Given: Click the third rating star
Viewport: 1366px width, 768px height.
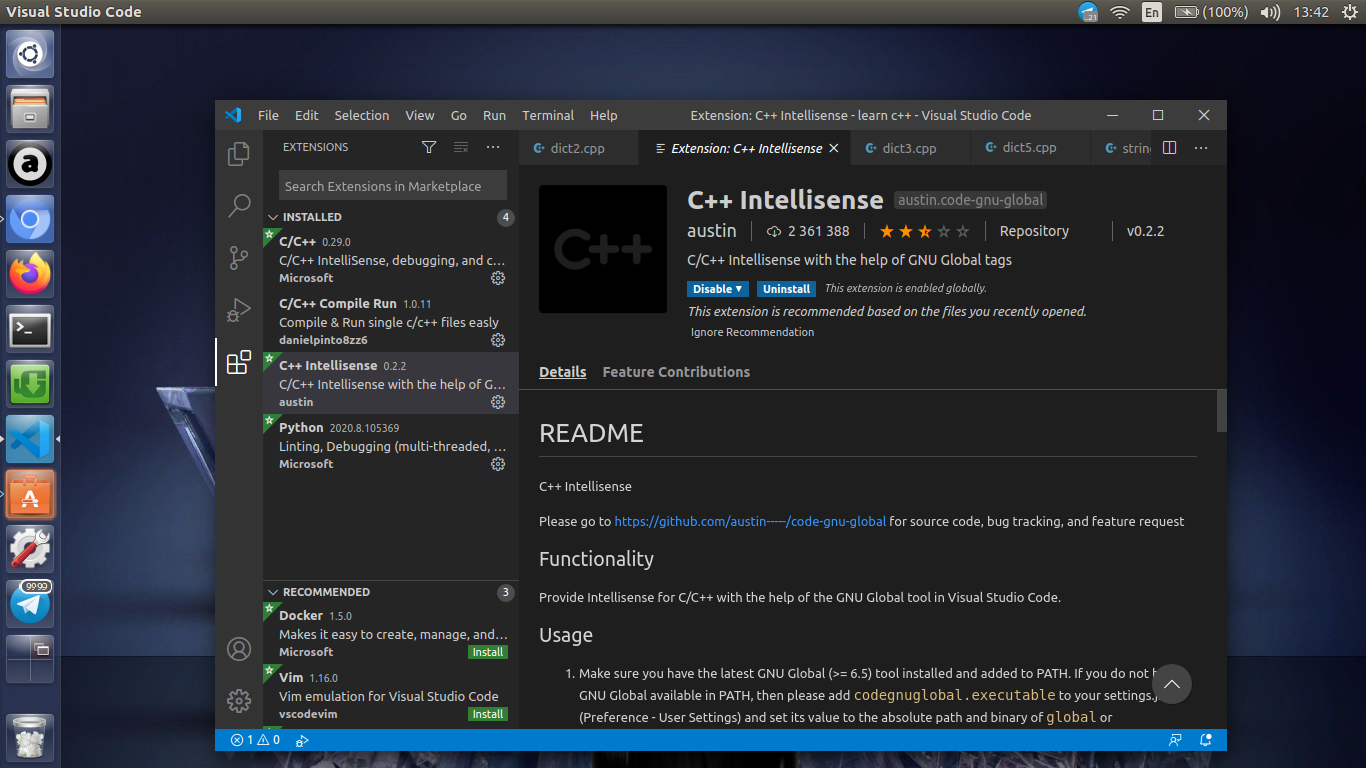Looking at the screenshot, I should pos(924,231).
